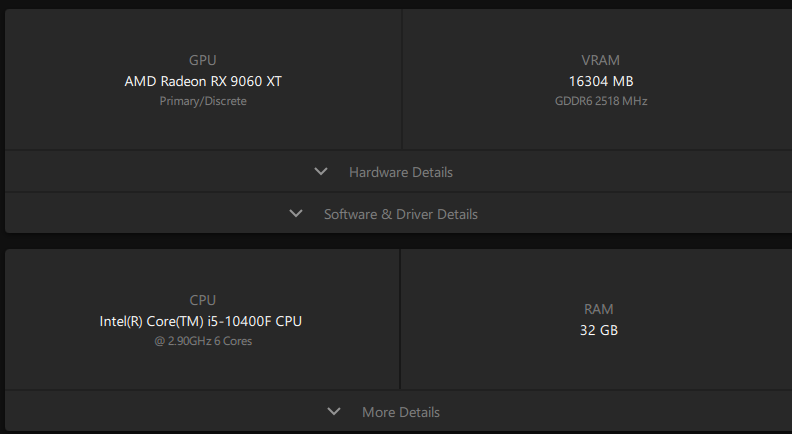Click the GDDR6 2518 MHz text
The image size is (792, 434).
pyautogui.click(x=601, y=101)
